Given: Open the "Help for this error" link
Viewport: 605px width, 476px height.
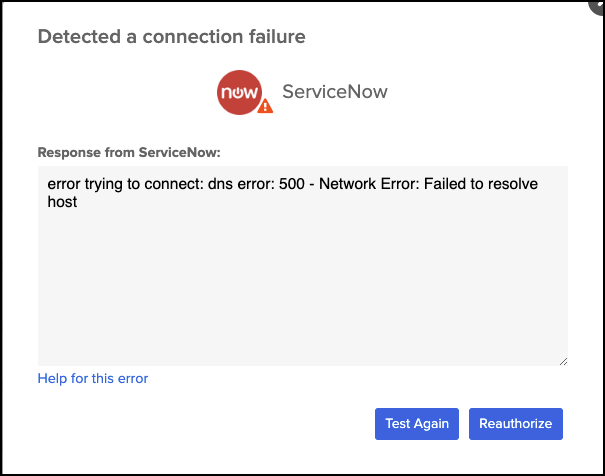Looking at the screenshot, I should pos(93,378).
